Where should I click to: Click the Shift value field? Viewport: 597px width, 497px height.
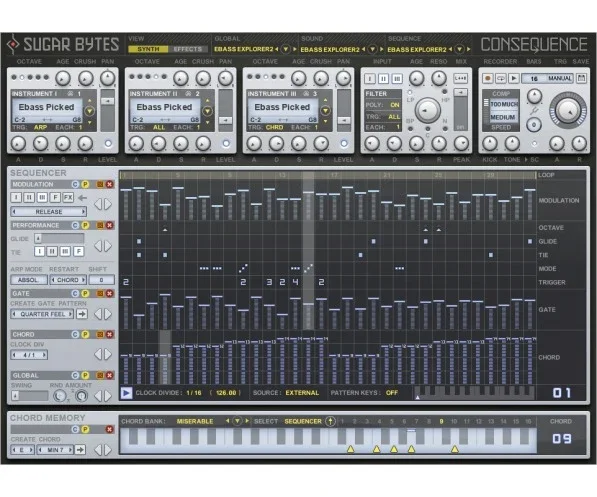[x=101, y=280]
